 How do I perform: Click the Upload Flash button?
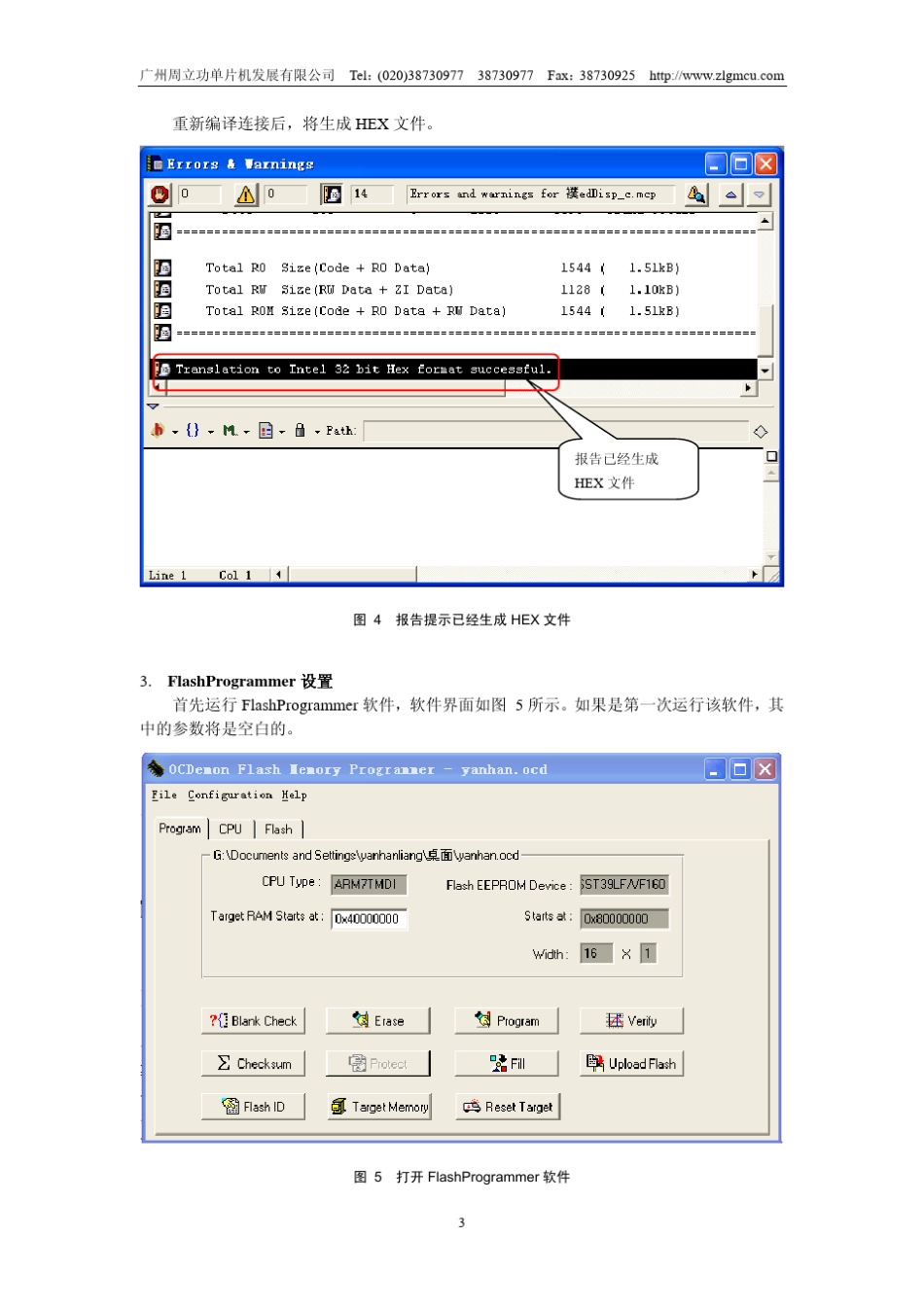coord(632,1064)
